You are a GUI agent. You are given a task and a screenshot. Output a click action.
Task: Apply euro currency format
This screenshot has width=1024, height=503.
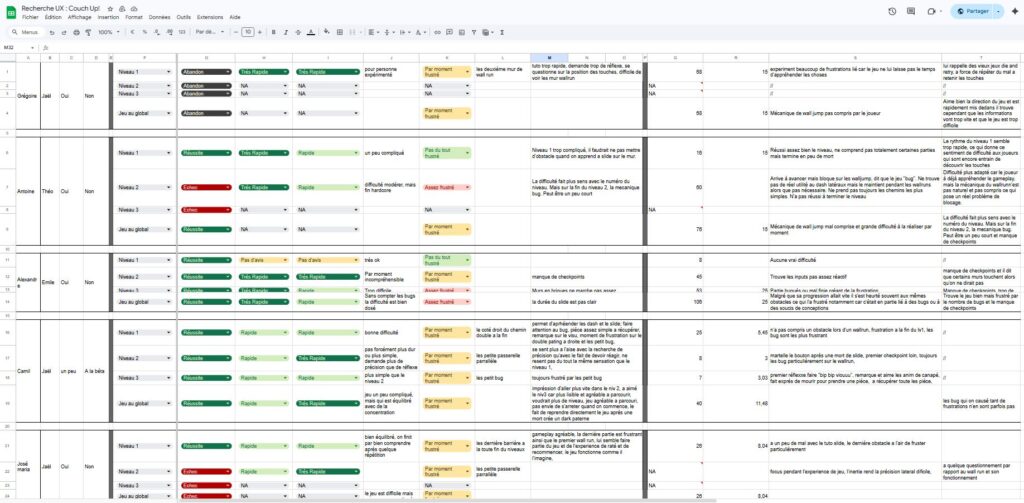[133, 32]
